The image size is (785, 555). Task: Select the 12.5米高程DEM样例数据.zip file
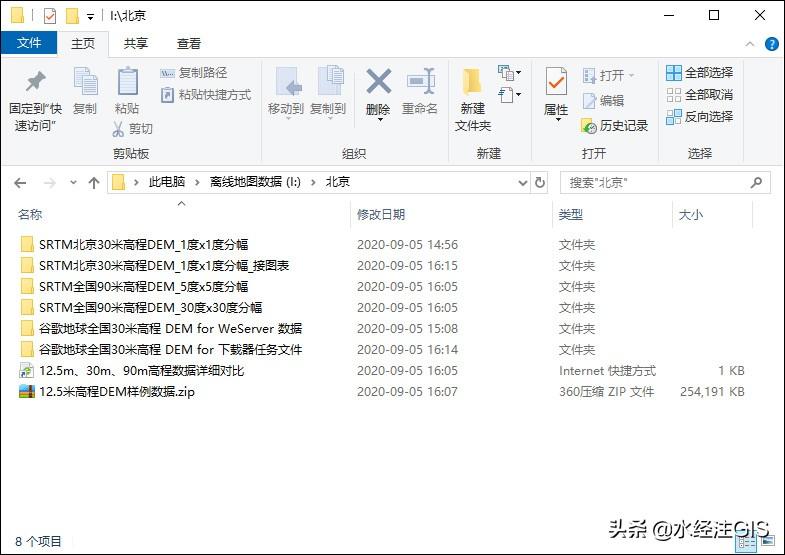[x=116, y=392]
